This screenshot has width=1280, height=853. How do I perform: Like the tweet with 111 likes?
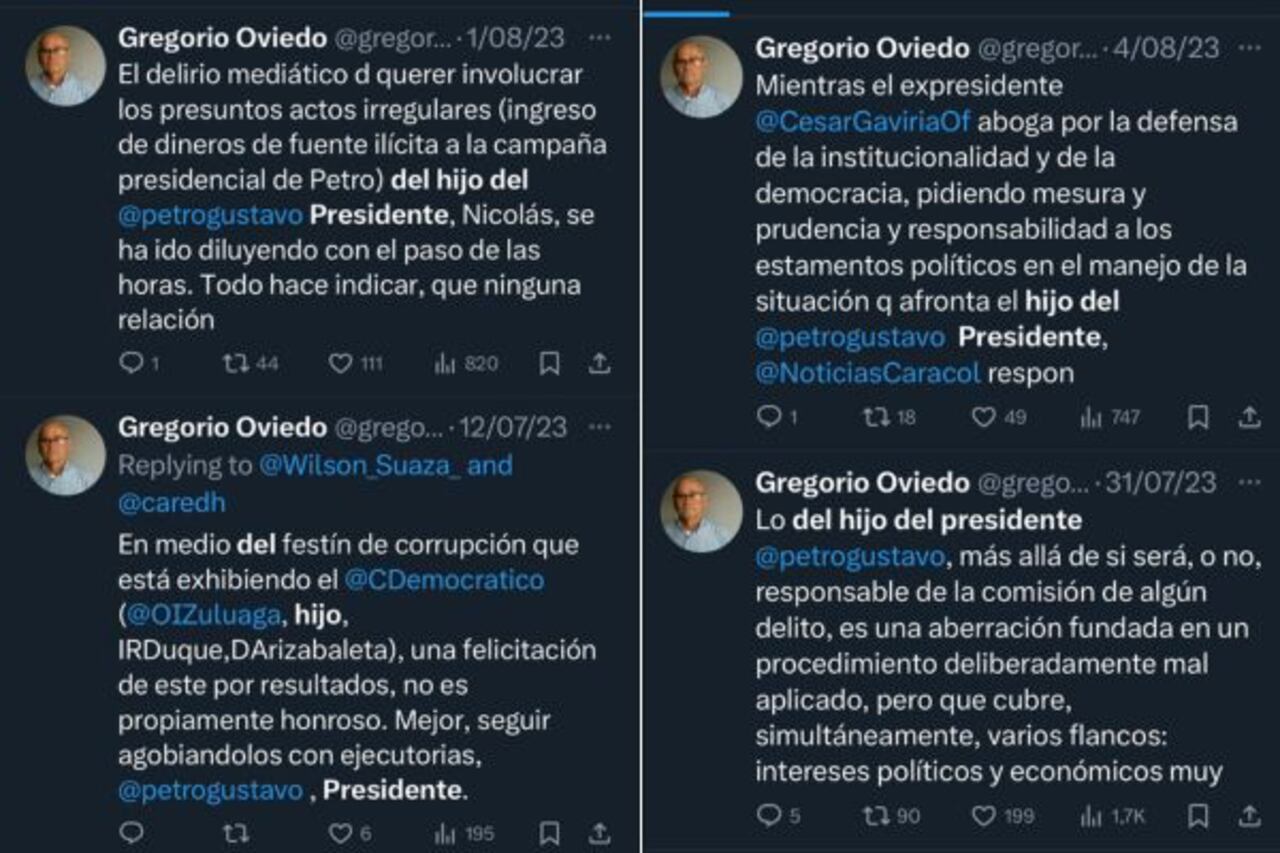tap(342, 364)
